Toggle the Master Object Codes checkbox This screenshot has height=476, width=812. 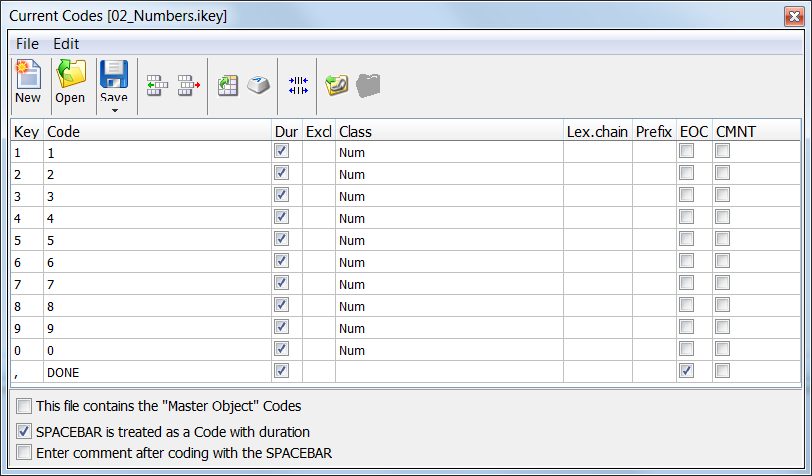point(23,406)
